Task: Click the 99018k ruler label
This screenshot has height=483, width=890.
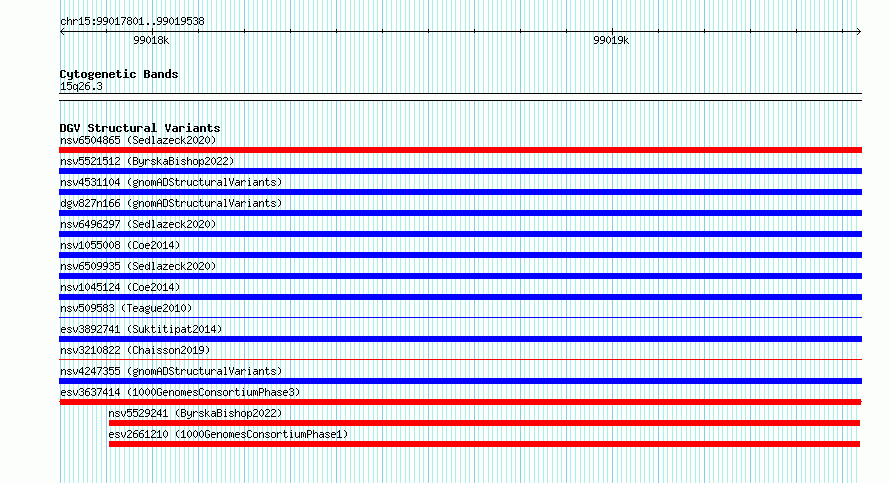Action: click(151, 40)
